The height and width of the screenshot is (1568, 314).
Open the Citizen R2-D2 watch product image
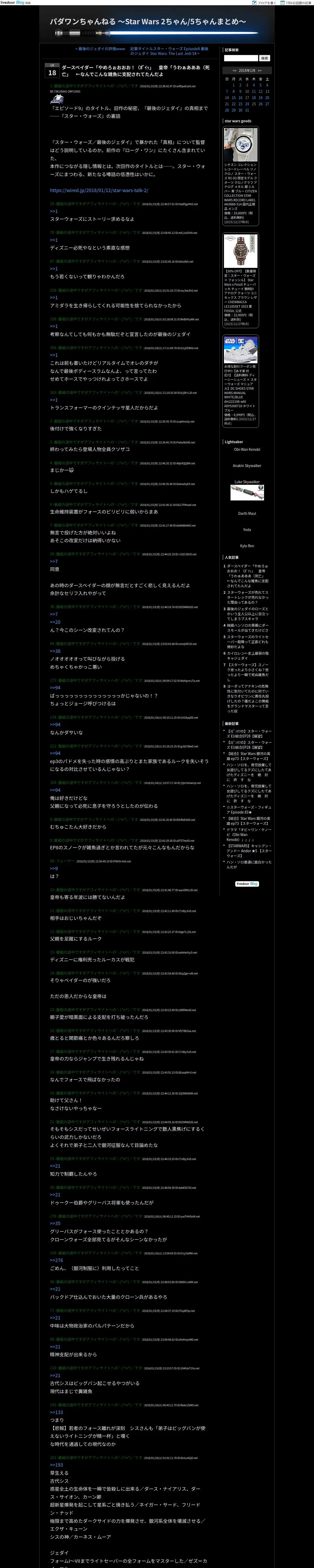pos(241,144)
